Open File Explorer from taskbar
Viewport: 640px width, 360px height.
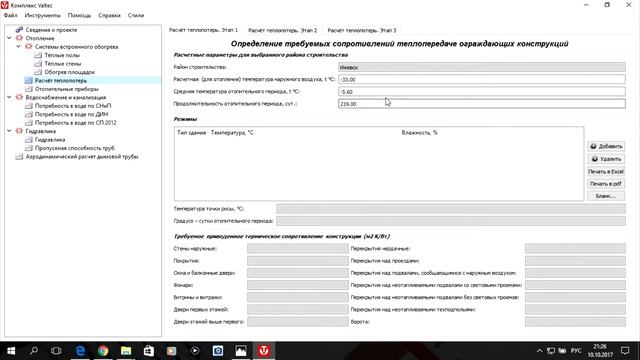click(126, 351)
